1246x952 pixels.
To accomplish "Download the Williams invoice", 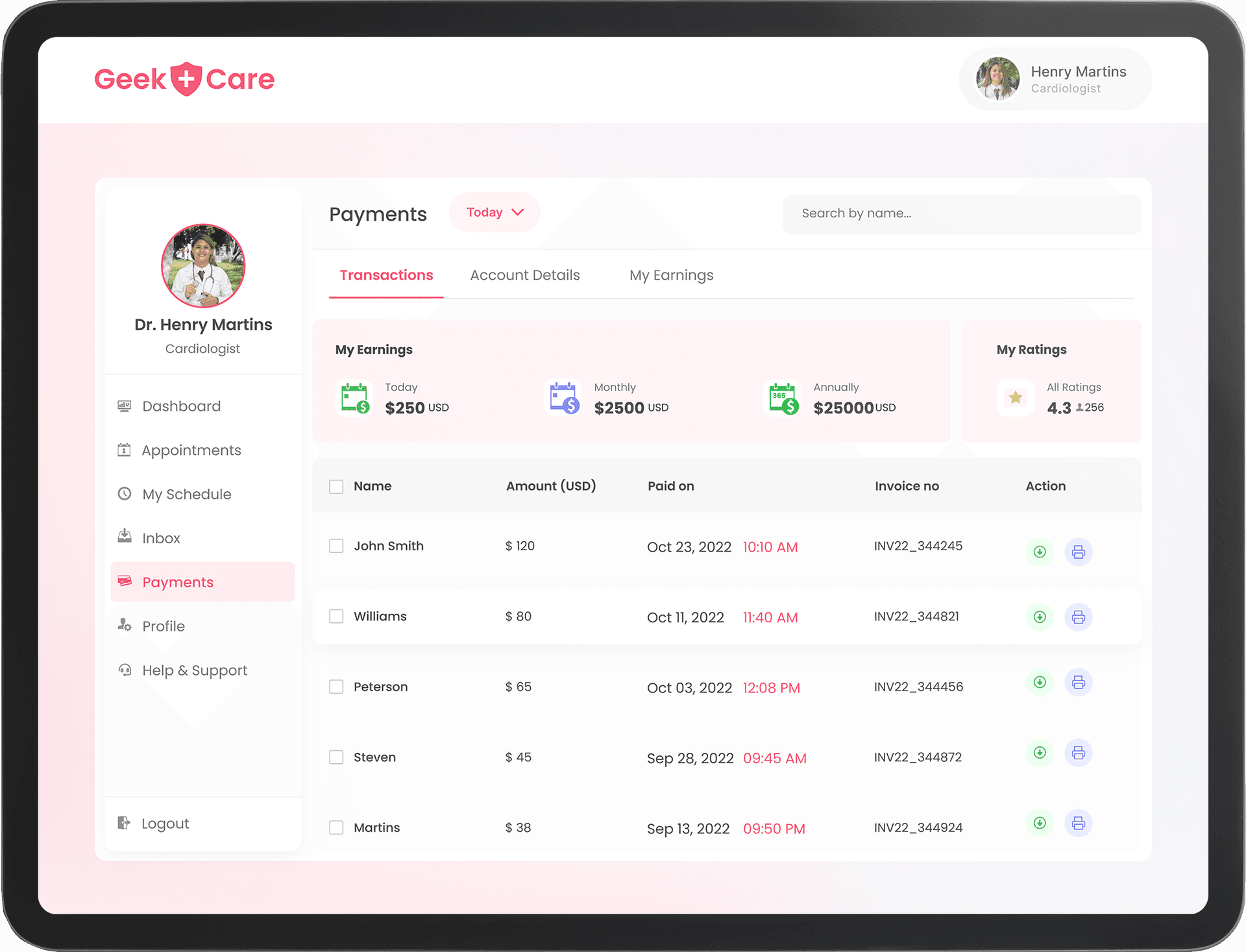I will click(x=1040, y=616).
